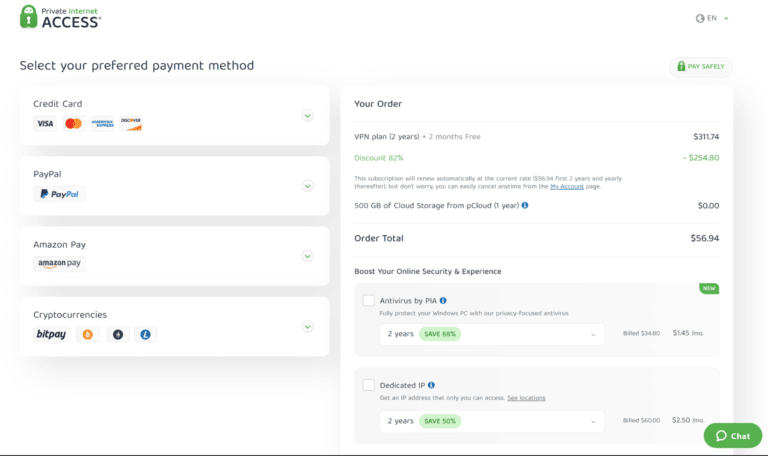
Task: Click the BitPay logo
Action: coord(51,334)
